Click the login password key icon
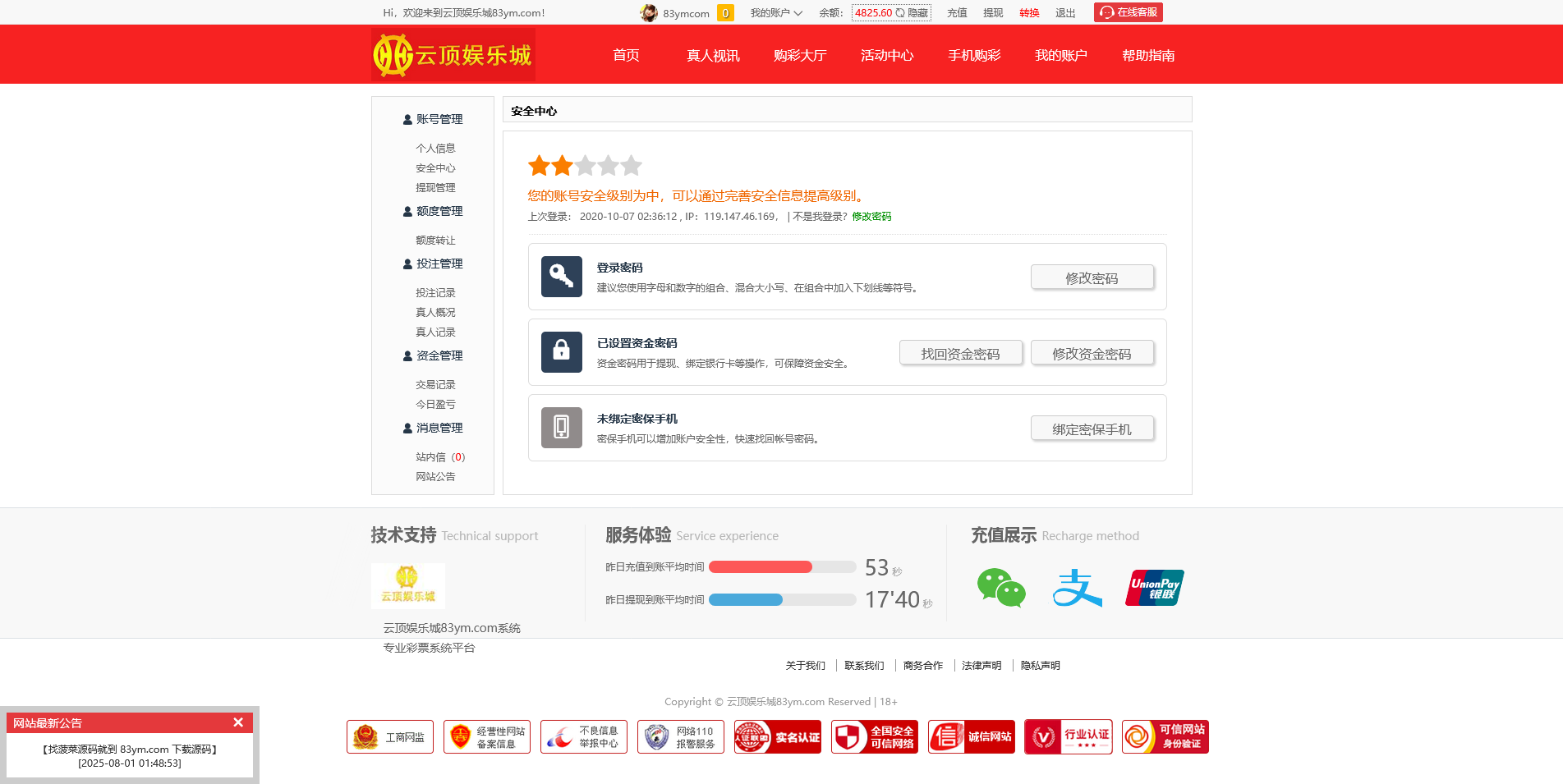 coord(561,277)
